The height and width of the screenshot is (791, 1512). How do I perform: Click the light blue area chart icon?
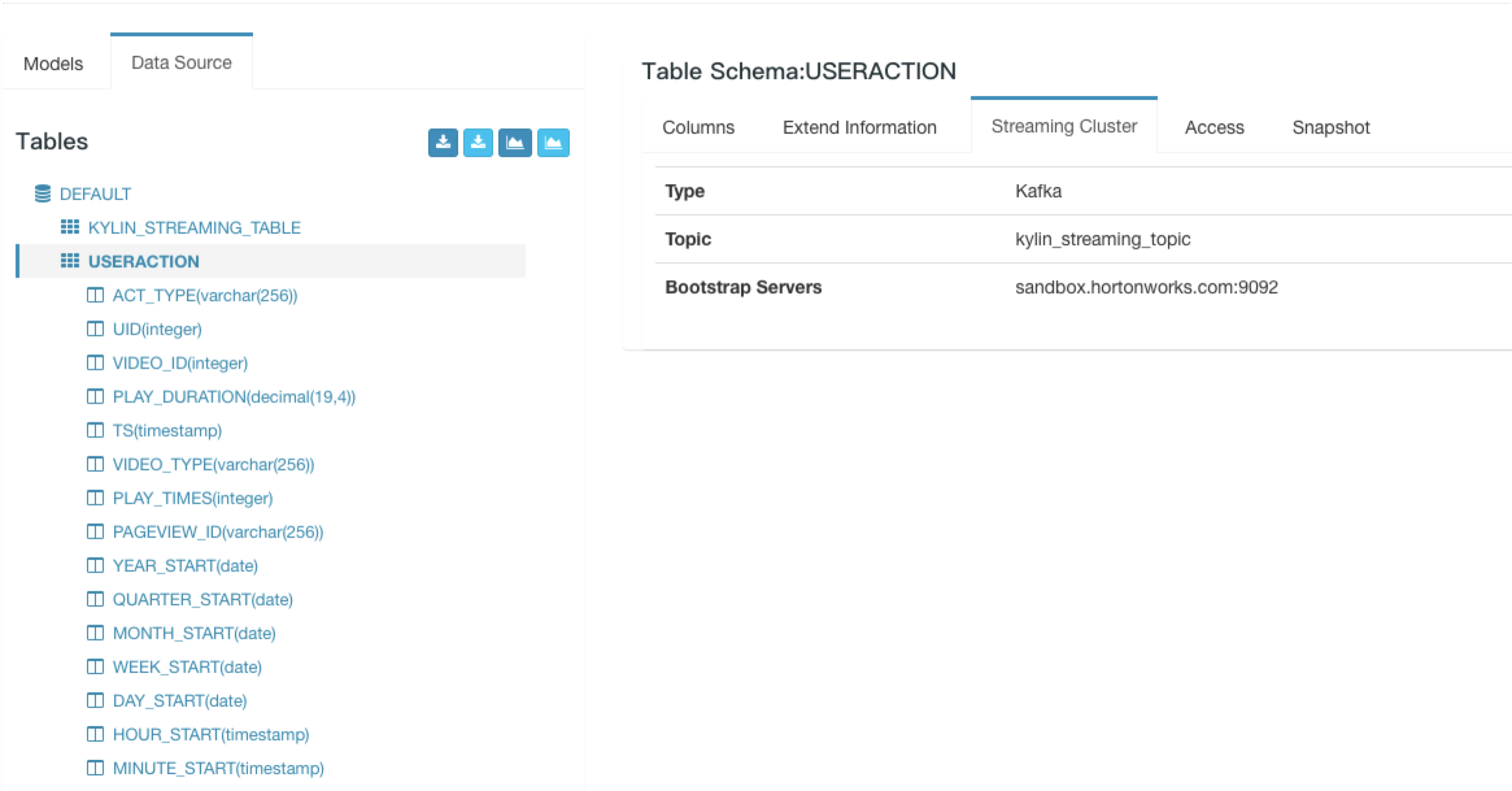coord(553,143)
